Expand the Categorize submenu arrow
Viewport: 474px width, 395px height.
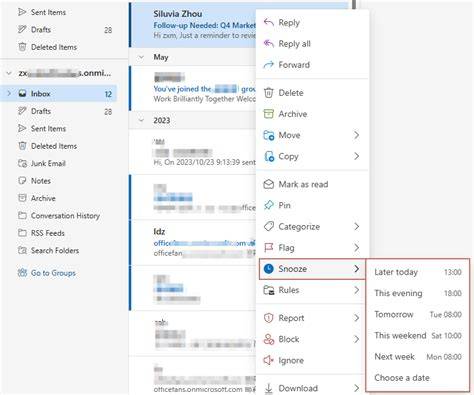357,227
